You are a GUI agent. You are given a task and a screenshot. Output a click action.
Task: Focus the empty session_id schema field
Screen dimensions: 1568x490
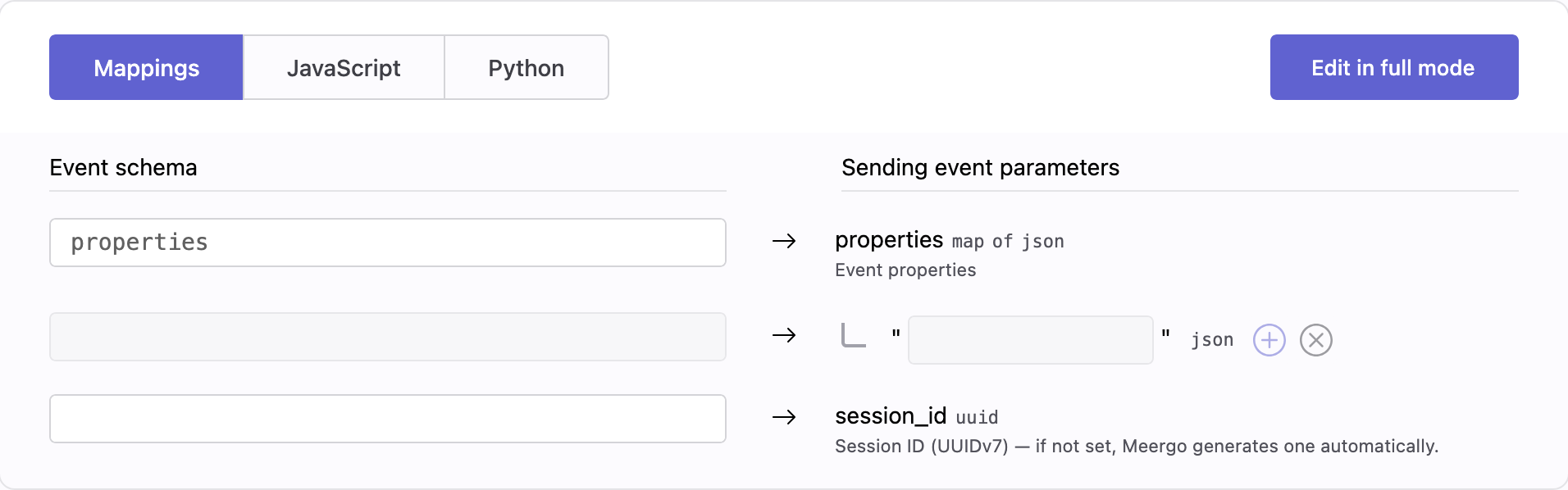386,418
